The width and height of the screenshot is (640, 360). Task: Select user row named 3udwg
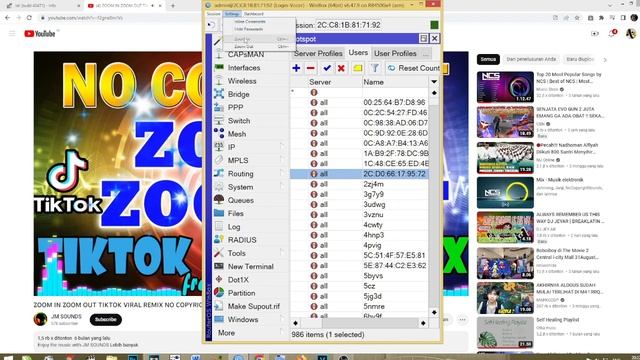tap(359, 204)
